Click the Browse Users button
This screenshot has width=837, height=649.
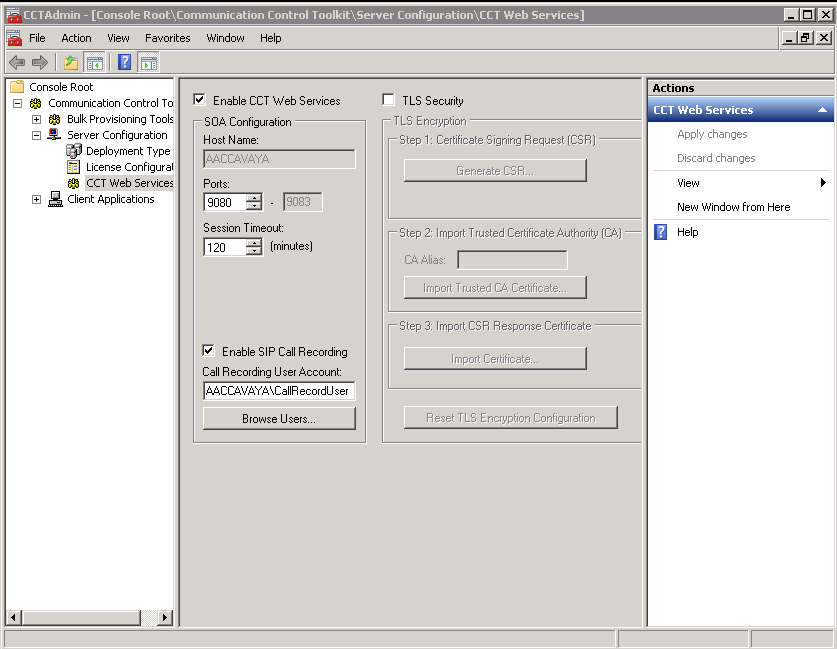coord(279,418)
